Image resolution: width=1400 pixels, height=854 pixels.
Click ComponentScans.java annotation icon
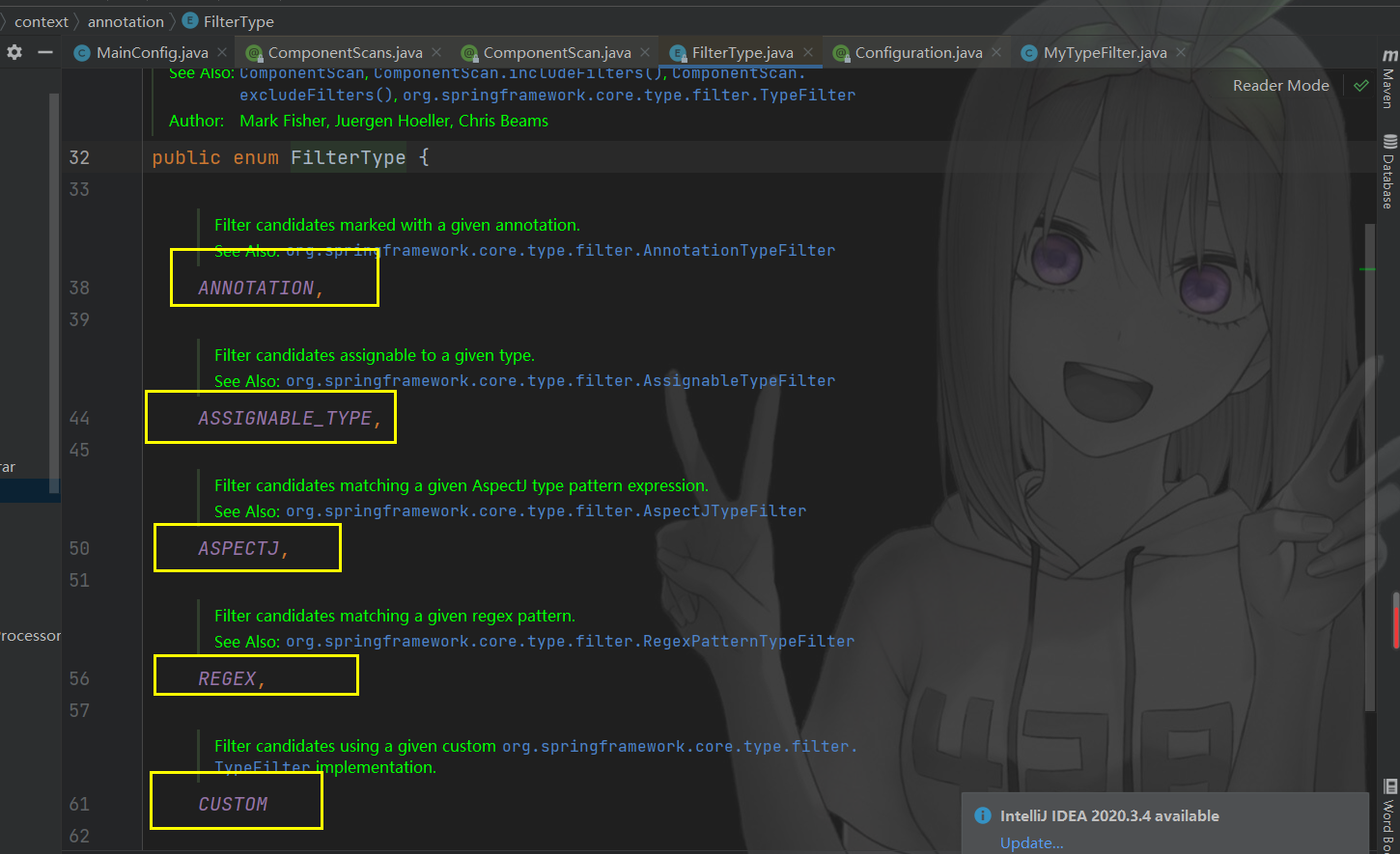pos(254,53)
